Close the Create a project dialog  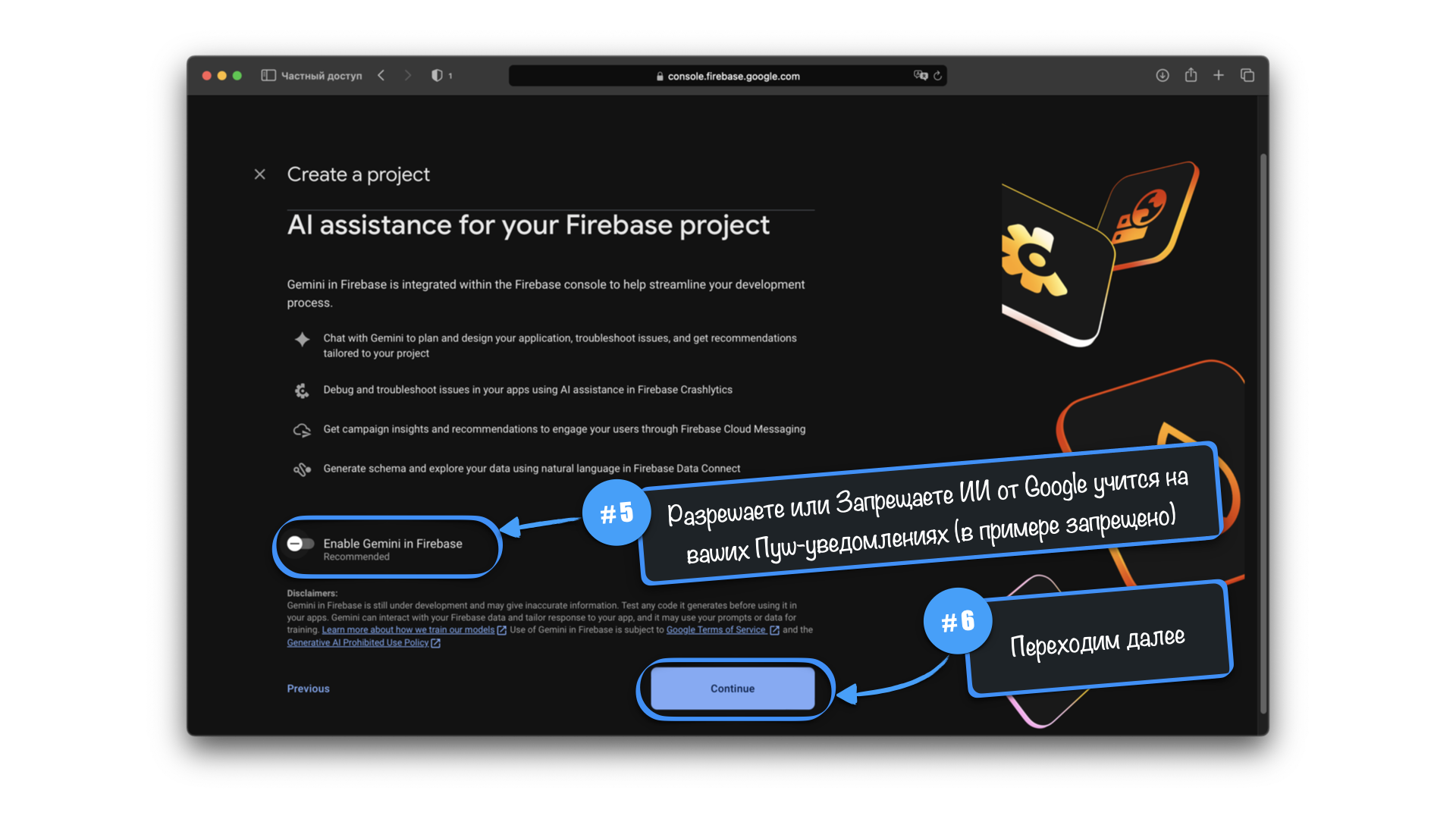[x=260, y=174]
